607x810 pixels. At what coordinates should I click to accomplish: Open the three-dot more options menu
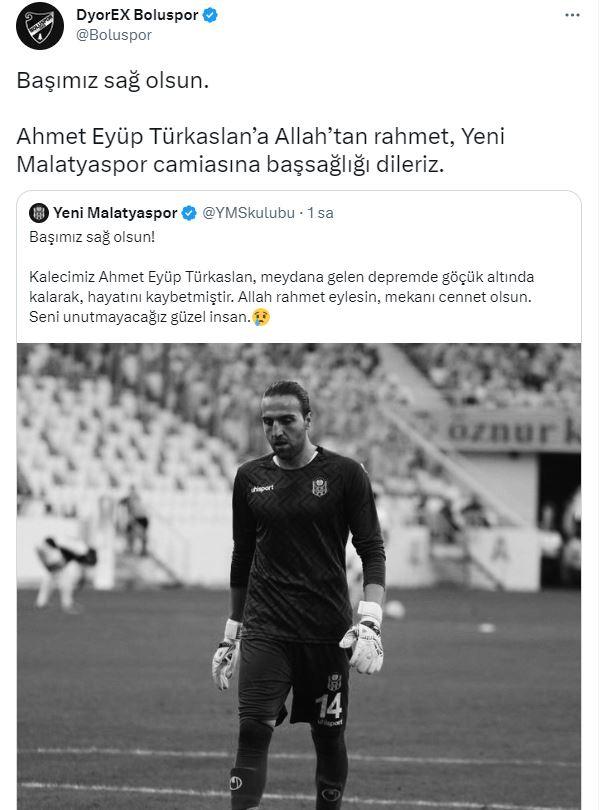tap(572, 15)
